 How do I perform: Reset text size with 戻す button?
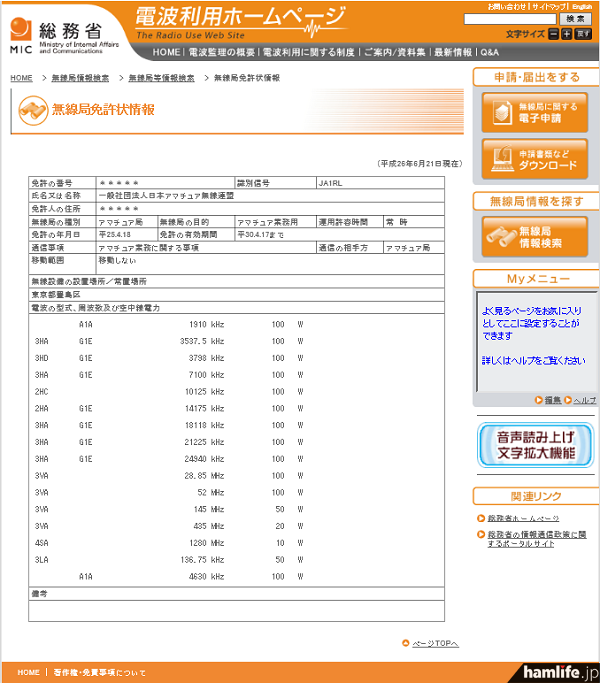tap(583, 33)
